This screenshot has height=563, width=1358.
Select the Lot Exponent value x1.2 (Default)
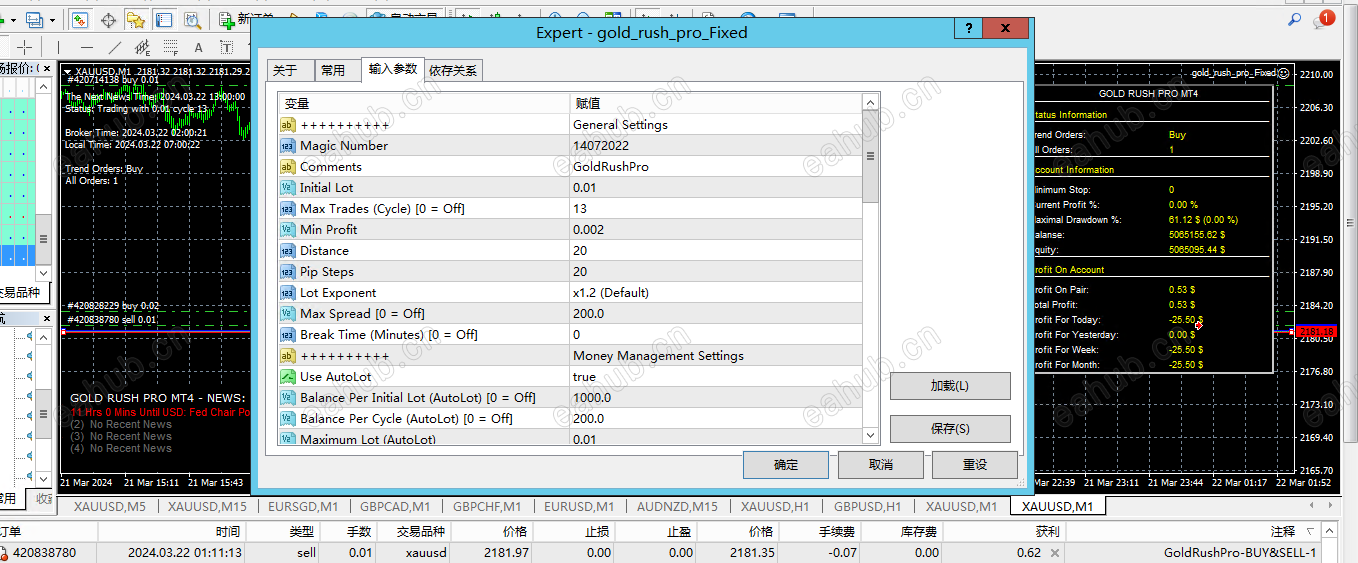pos(611,293)
